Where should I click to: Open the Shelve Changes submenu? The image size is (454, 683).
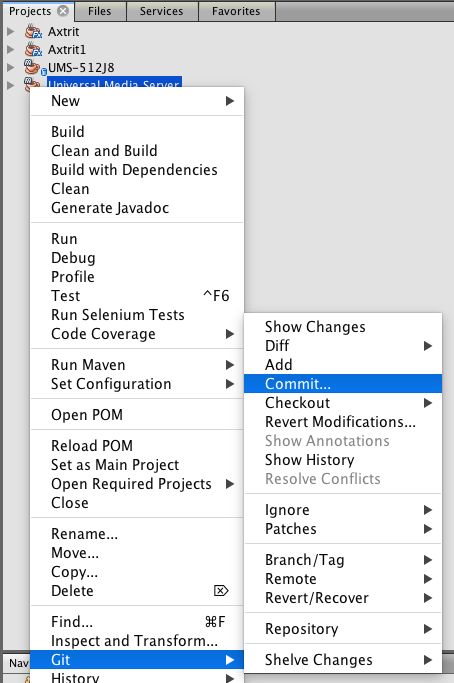point(343,660)
